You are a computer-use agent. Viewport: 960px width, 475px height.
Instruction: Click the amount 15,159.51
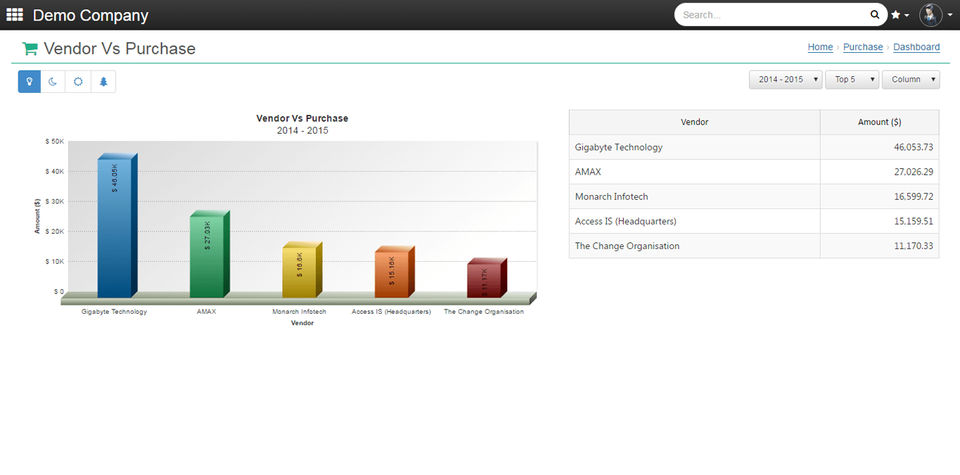(913, 221)
